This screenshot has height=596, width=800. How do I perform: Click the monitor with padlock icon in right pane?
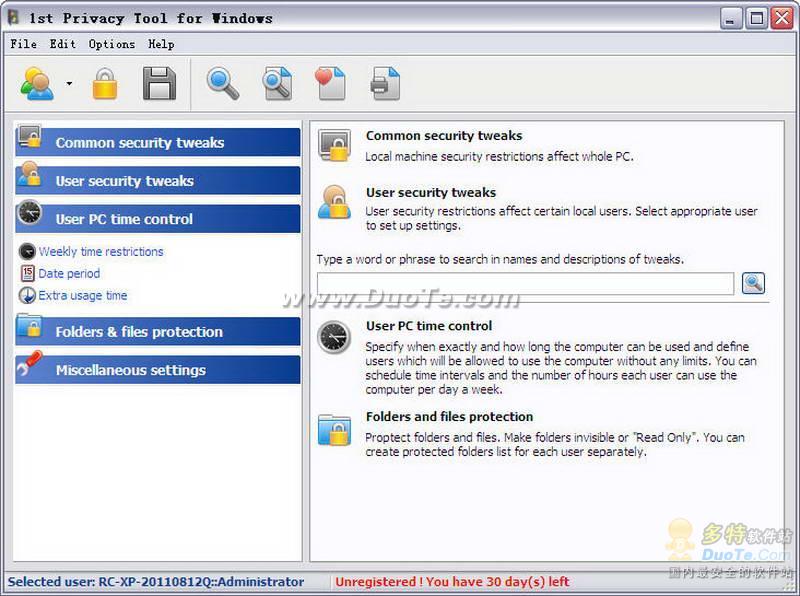click(335, 145)
